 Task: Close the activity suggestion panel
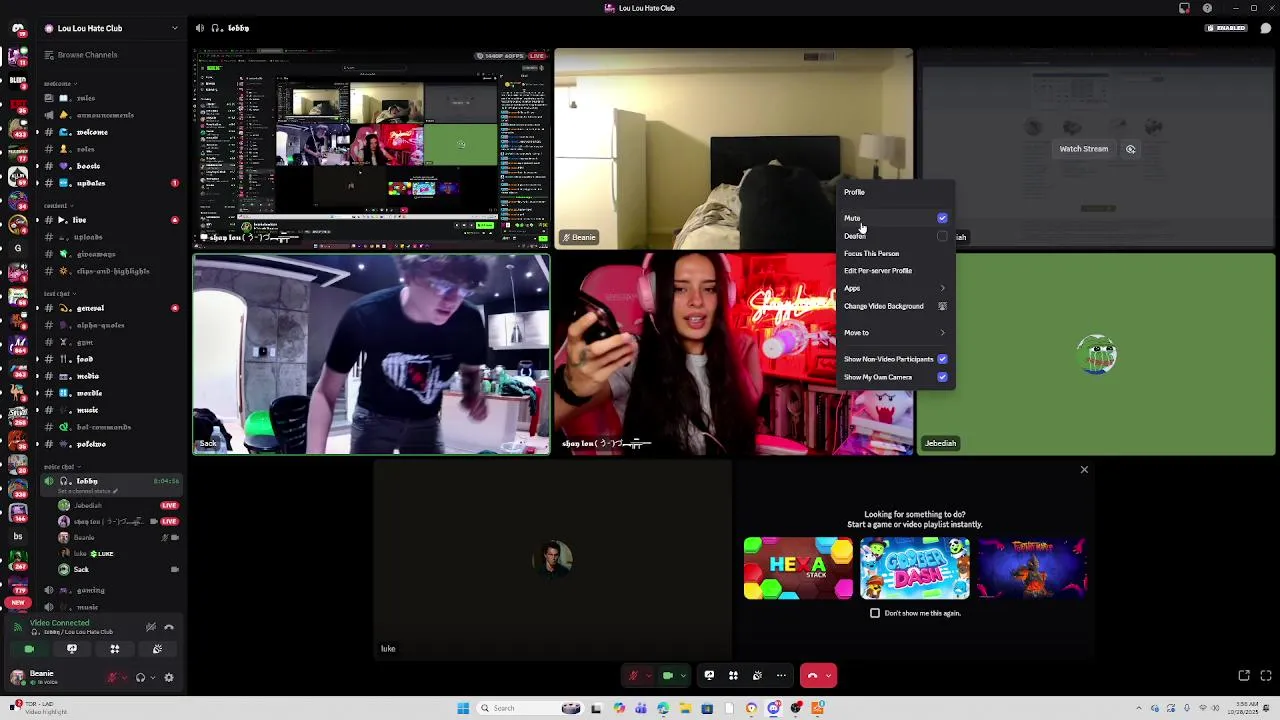click(x=1084, y=469)
